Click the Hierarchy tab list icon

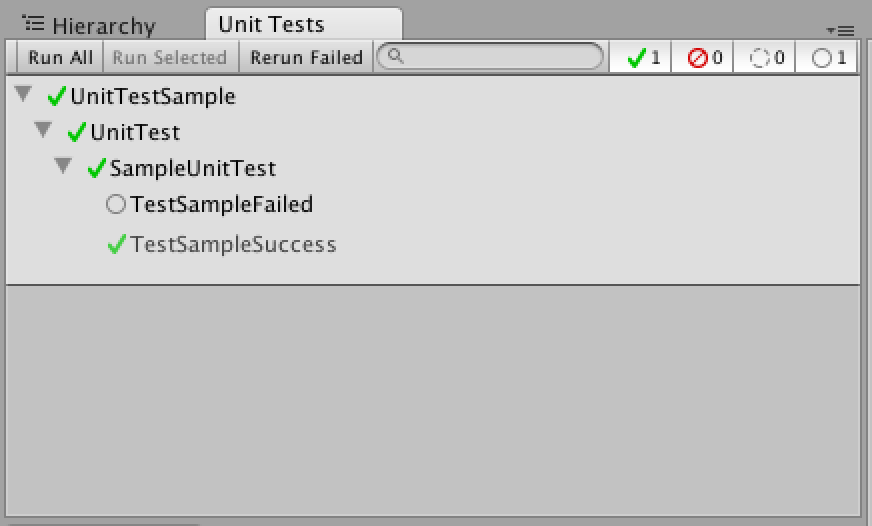[x=33, y=23]
